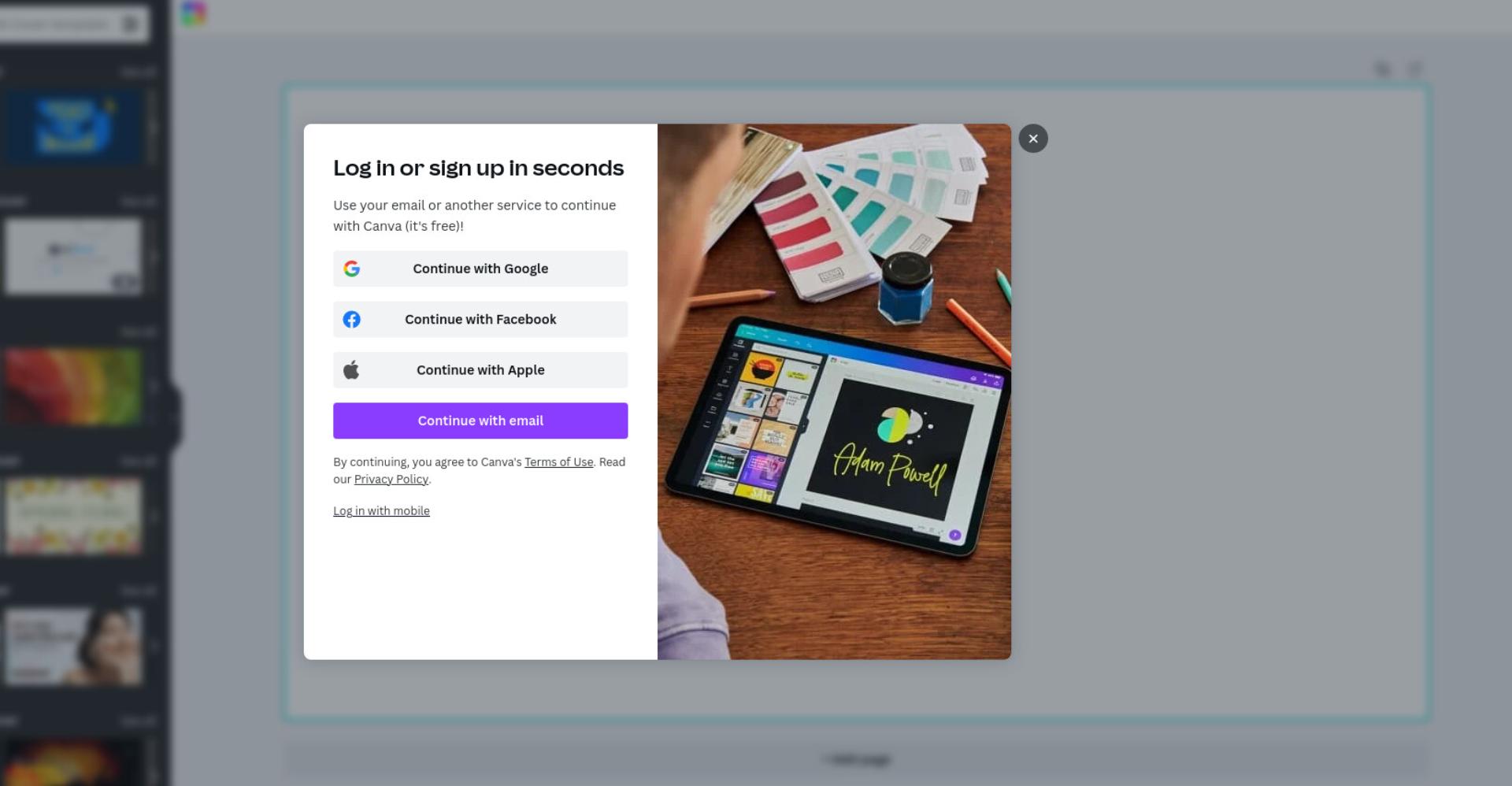Click Continue with Google button
Image resolution: width=1512 pixels, height=786 pixels.
(x=480, y=269)
